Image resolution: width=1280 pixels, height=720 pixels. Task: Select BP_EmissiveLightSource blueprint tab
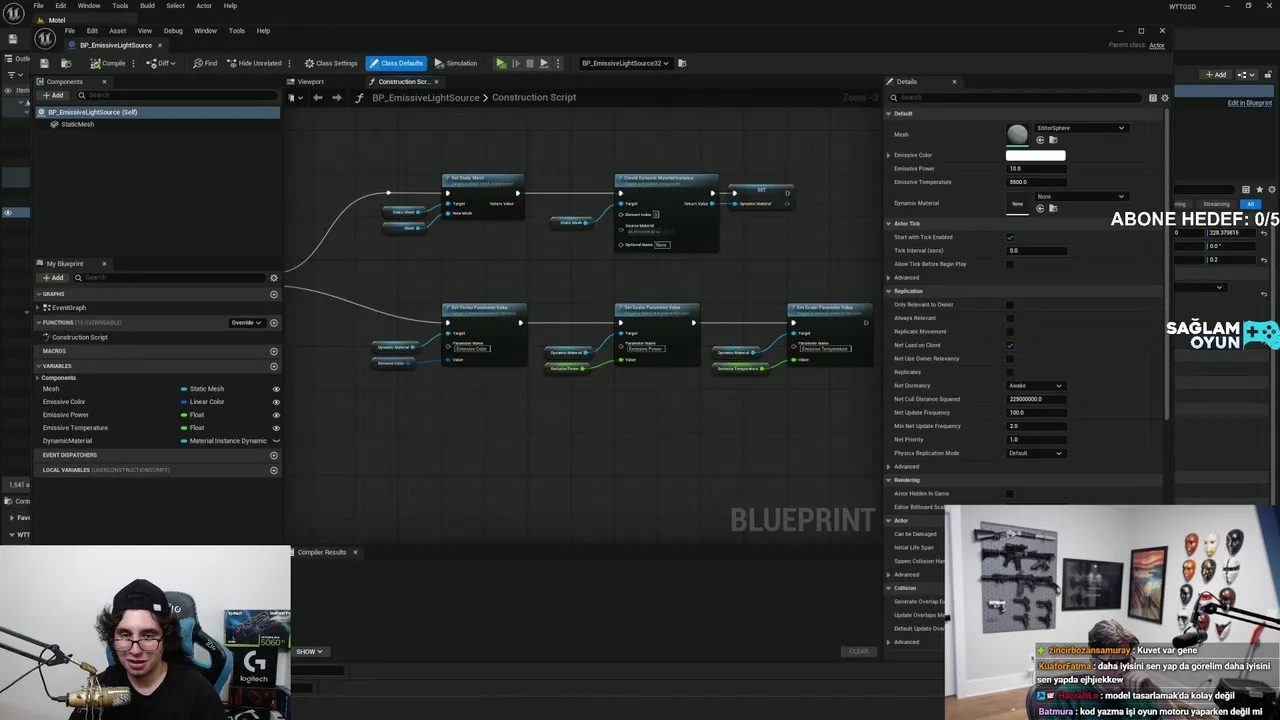[x=115, y=45]
